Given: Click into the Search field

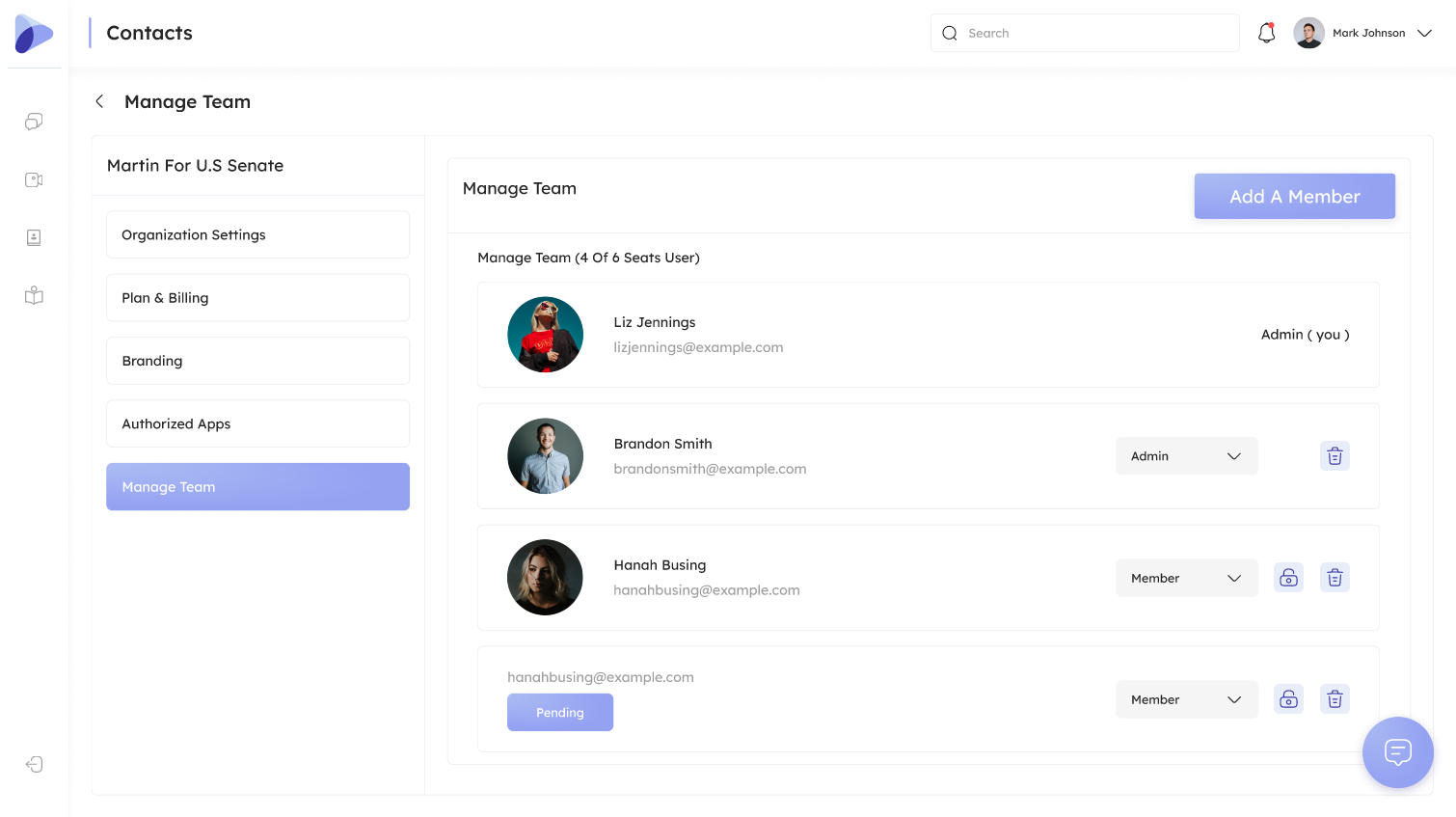Looking at the screenshot, I should coord(1085,33).
